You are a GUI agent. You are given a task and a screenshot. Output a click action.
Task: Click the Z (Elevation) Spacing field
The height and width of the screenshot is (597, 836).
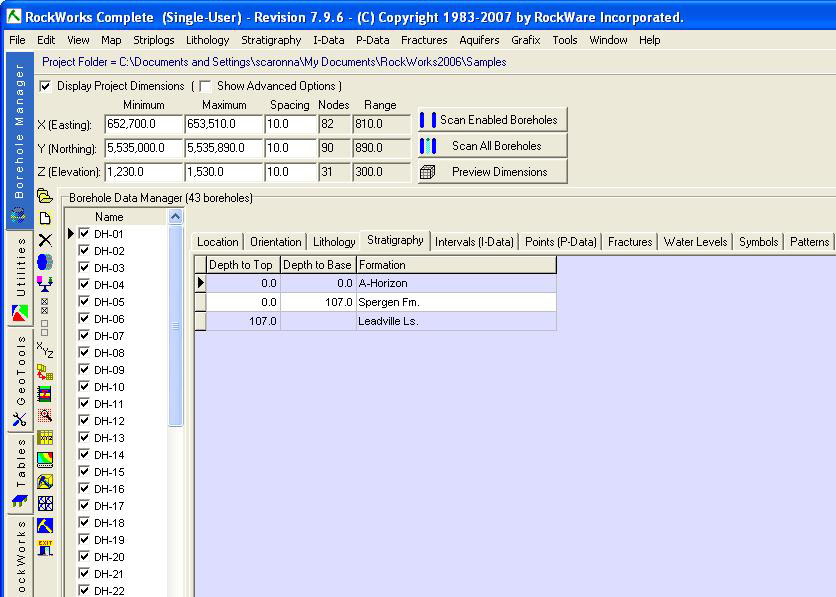coord(291,172)
